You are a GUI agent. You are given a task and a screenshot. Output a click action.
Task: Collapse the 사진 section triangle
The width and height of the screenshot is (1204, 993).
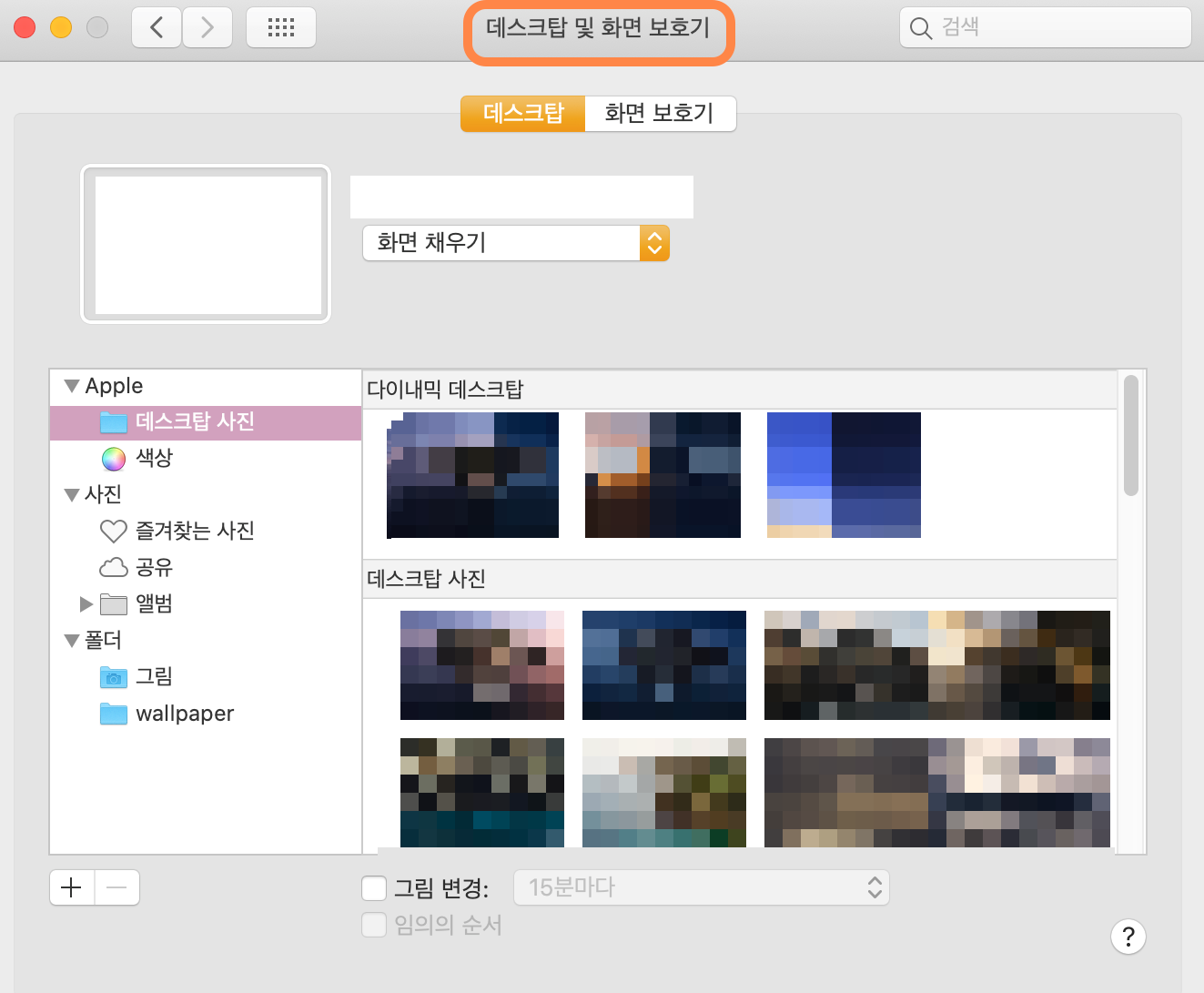click(x=72, y=495)
